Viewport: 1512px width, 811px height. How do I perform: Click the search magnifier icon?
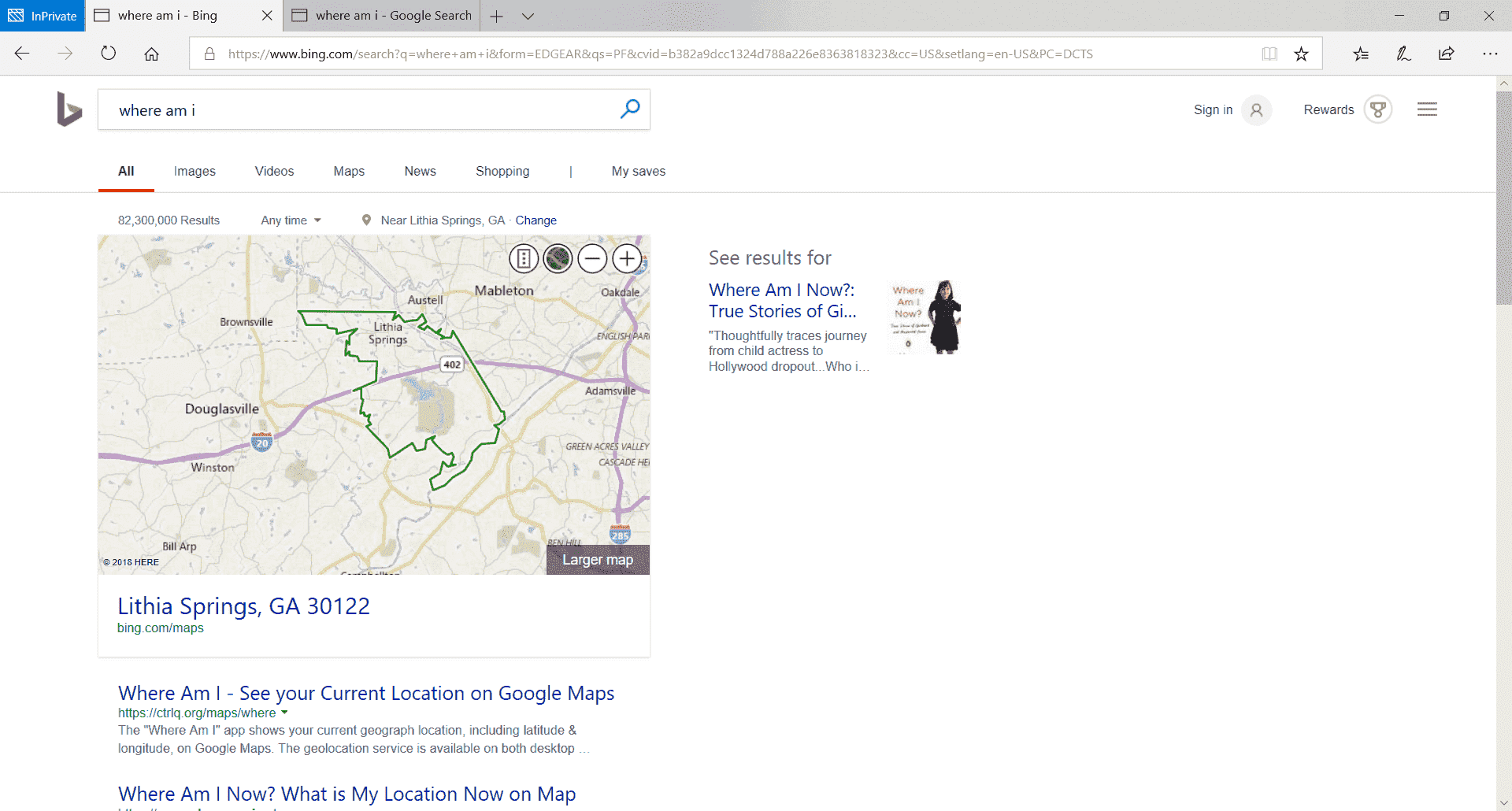tap(630, 109)
